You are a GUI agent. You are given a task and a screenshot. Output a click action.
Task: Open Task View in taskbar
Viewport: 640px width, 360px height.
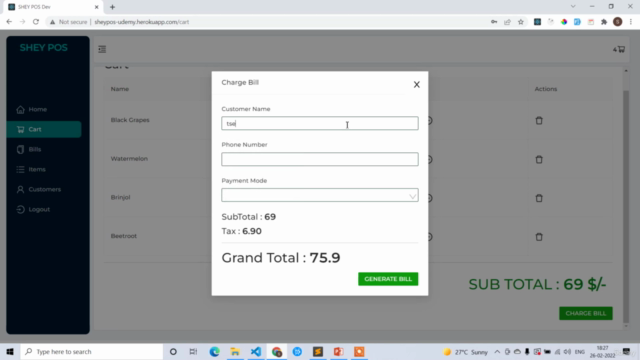click(x=193, y=351)
